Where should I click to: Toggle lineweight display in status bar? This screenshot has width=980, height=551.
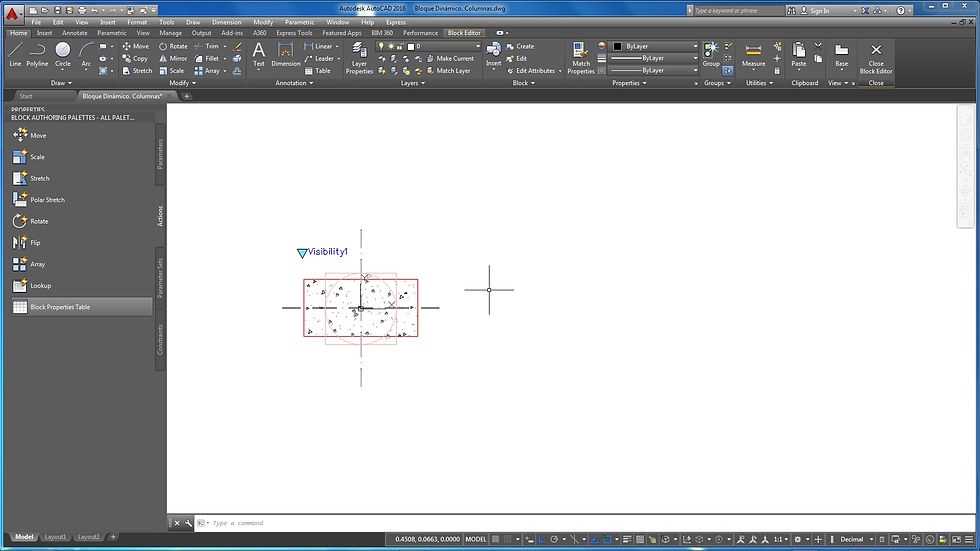tap(627, 539)
